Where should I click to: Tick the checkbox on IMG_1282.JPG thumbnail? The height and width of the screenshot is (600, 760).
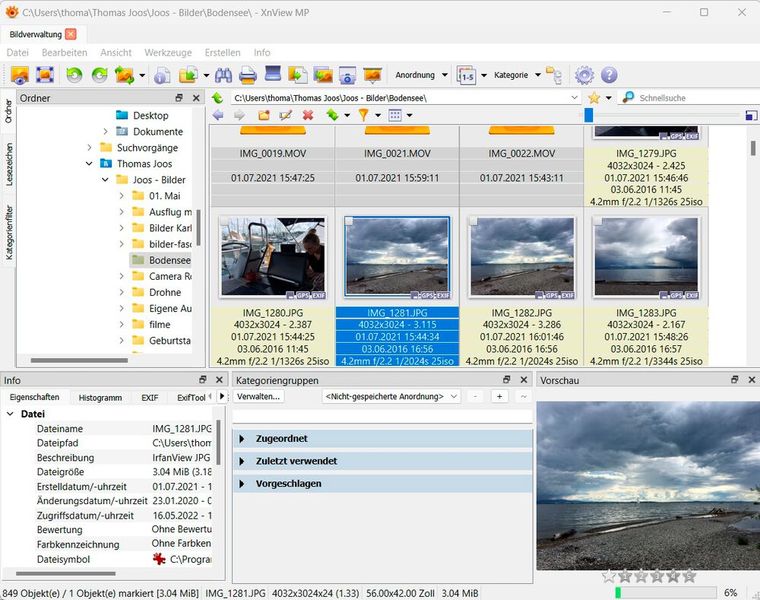point(473,221)
